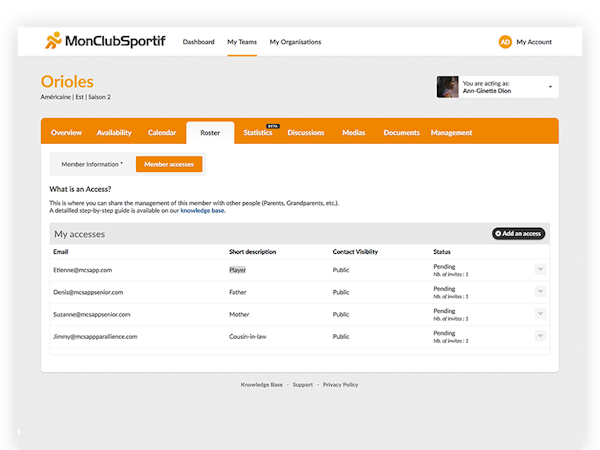Click the Add an access button
Screen dimensions: 600x450
click(518, 233)
